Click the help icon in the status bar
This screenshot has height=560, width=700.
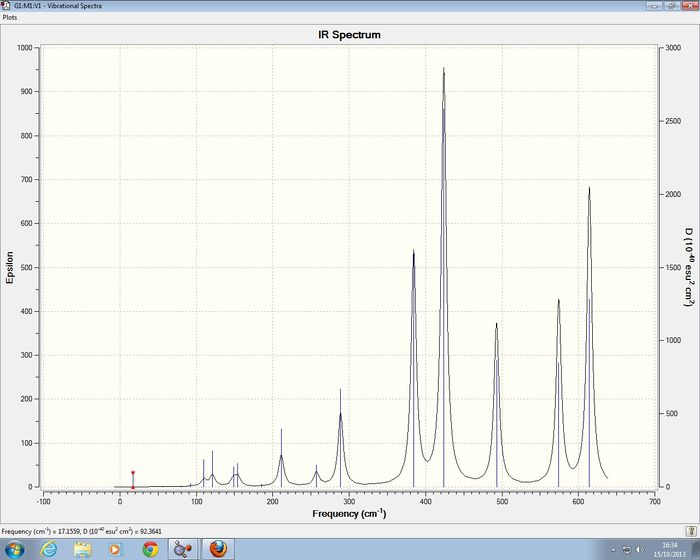(691, 531)
